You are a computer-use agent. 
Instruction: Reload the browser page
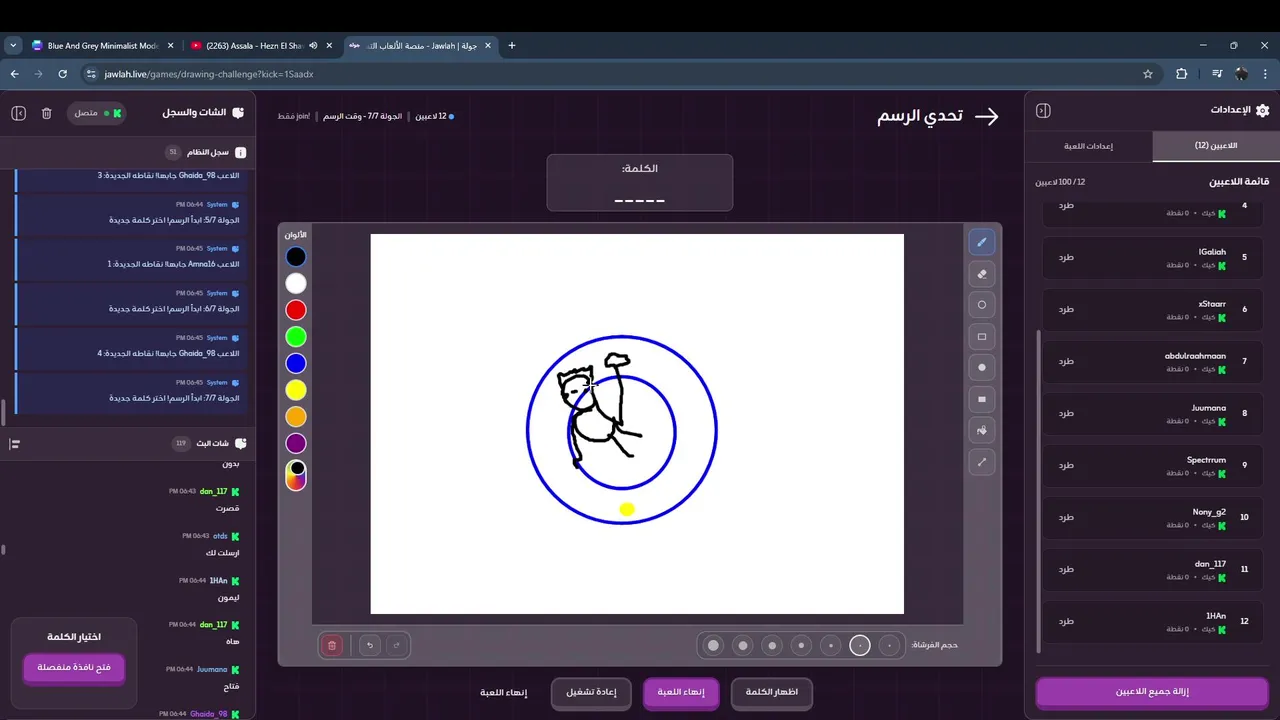click(x=63, y=74)
